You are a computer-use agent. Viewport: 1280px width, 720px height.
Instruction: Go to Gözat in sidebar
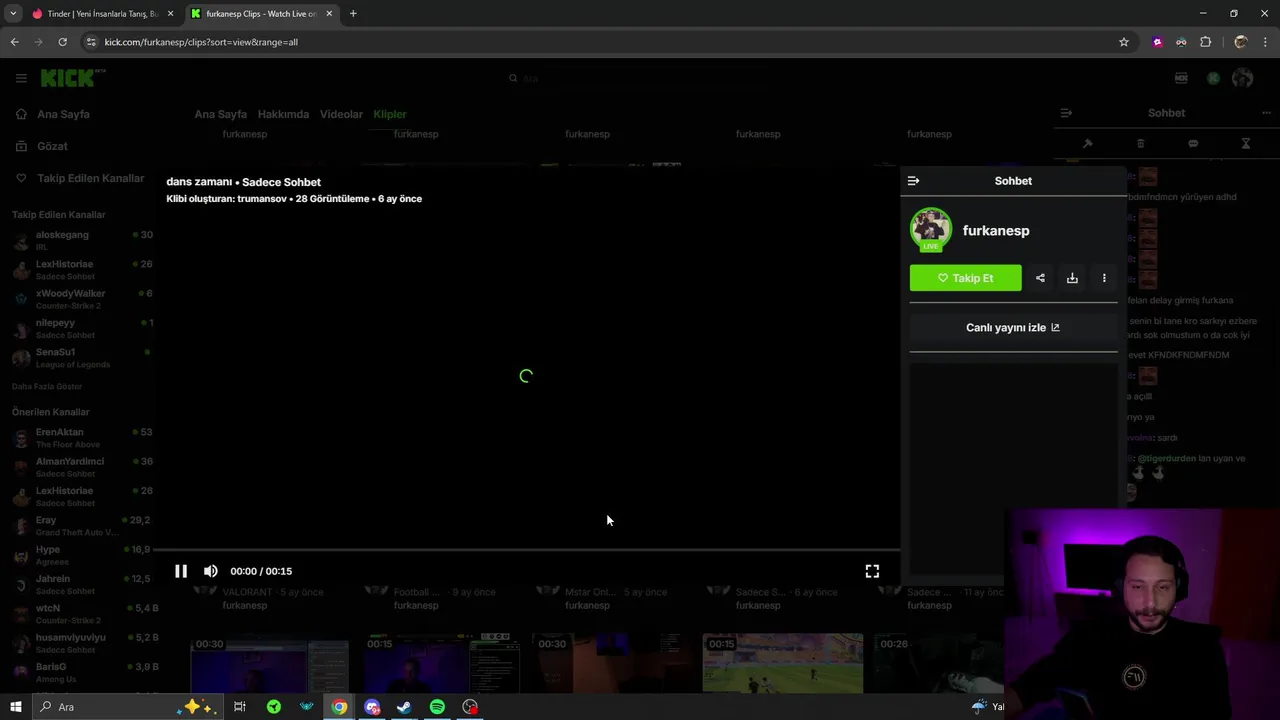point(52,146)
